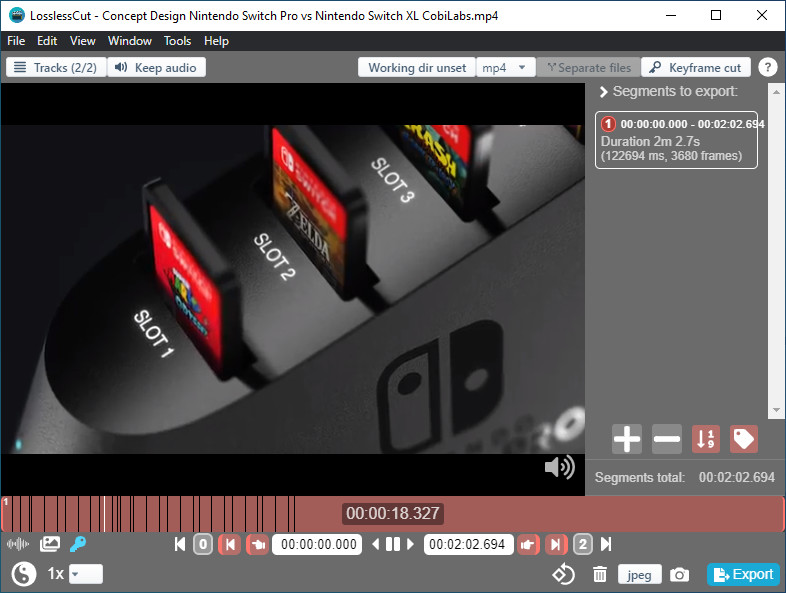786x593 pixels.
Task: Open help with the question mark icon
Action: 767,67
